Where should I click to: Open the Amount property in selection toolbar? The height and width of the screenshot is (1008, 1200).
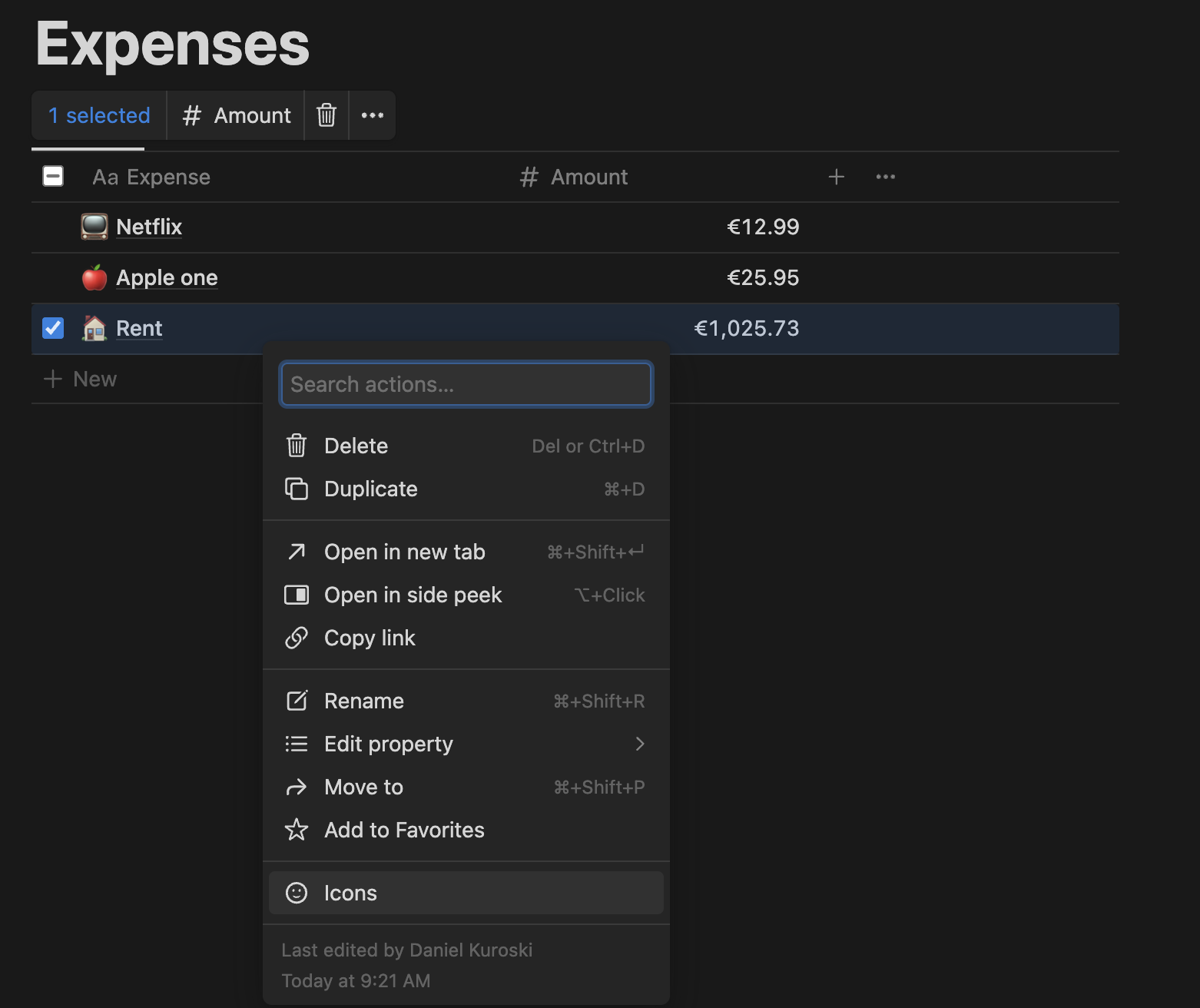point(236,115)
